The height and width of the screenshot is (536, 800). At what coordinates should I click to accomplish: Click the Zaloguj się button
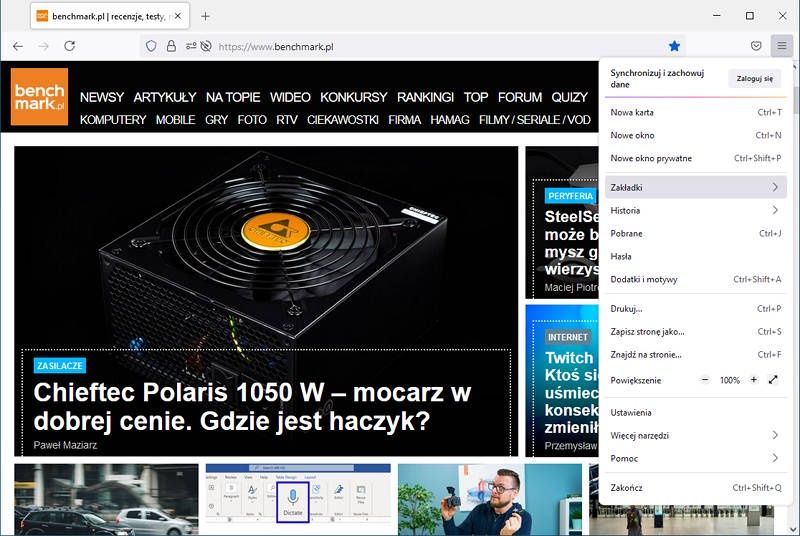tap(754, 79)
